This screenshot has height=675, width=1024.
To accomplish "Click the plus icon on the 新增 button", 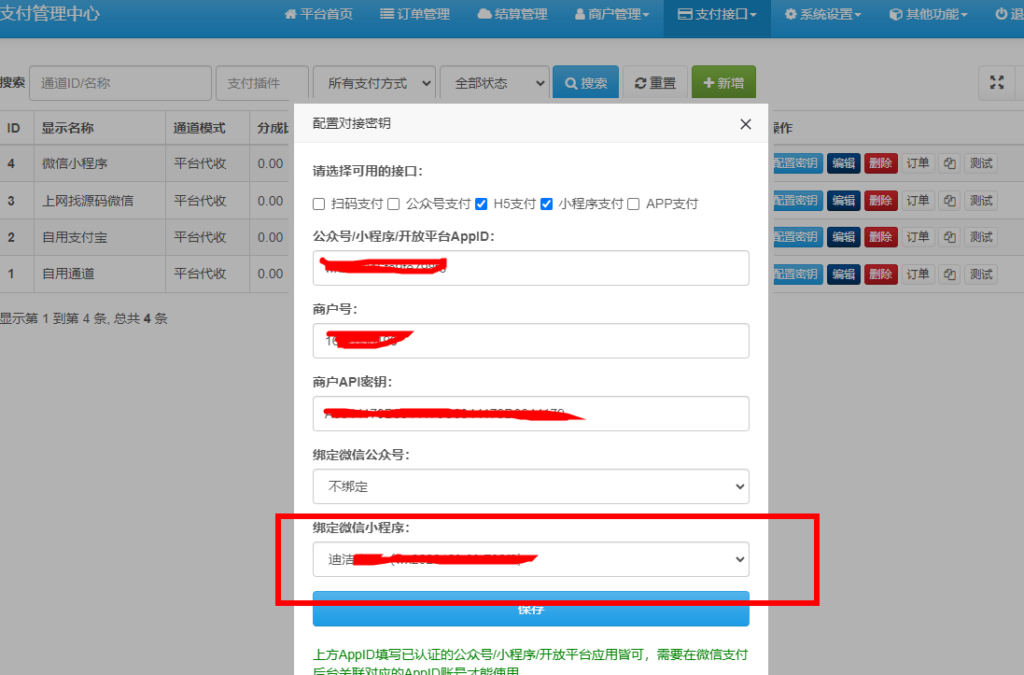I will click(x=708, y=82).
